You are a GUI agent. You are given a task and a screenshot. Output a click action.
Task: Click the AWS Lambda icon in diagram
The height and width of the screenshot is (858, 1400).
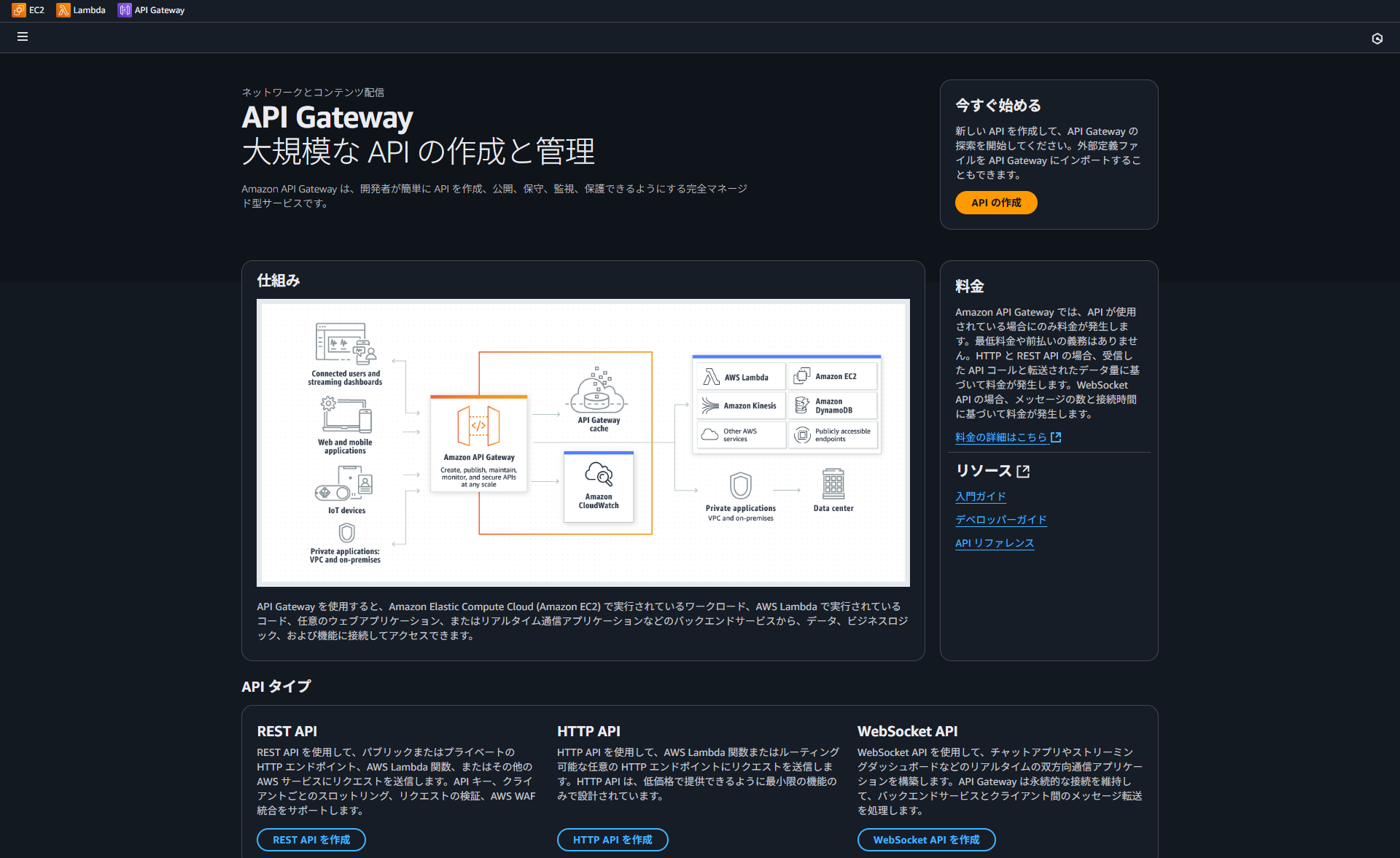pos(711,377)
